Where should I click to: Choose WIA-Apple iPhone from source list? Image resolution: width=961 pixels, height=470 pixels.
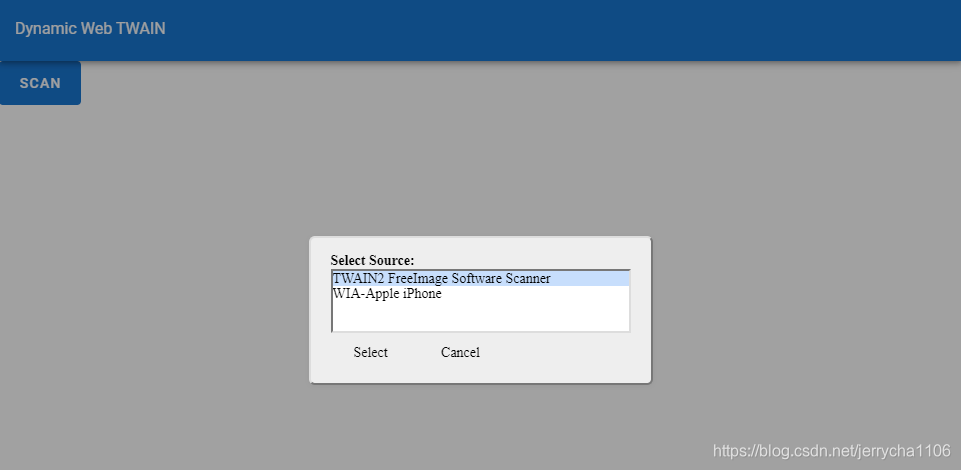[x=480, y=294]
